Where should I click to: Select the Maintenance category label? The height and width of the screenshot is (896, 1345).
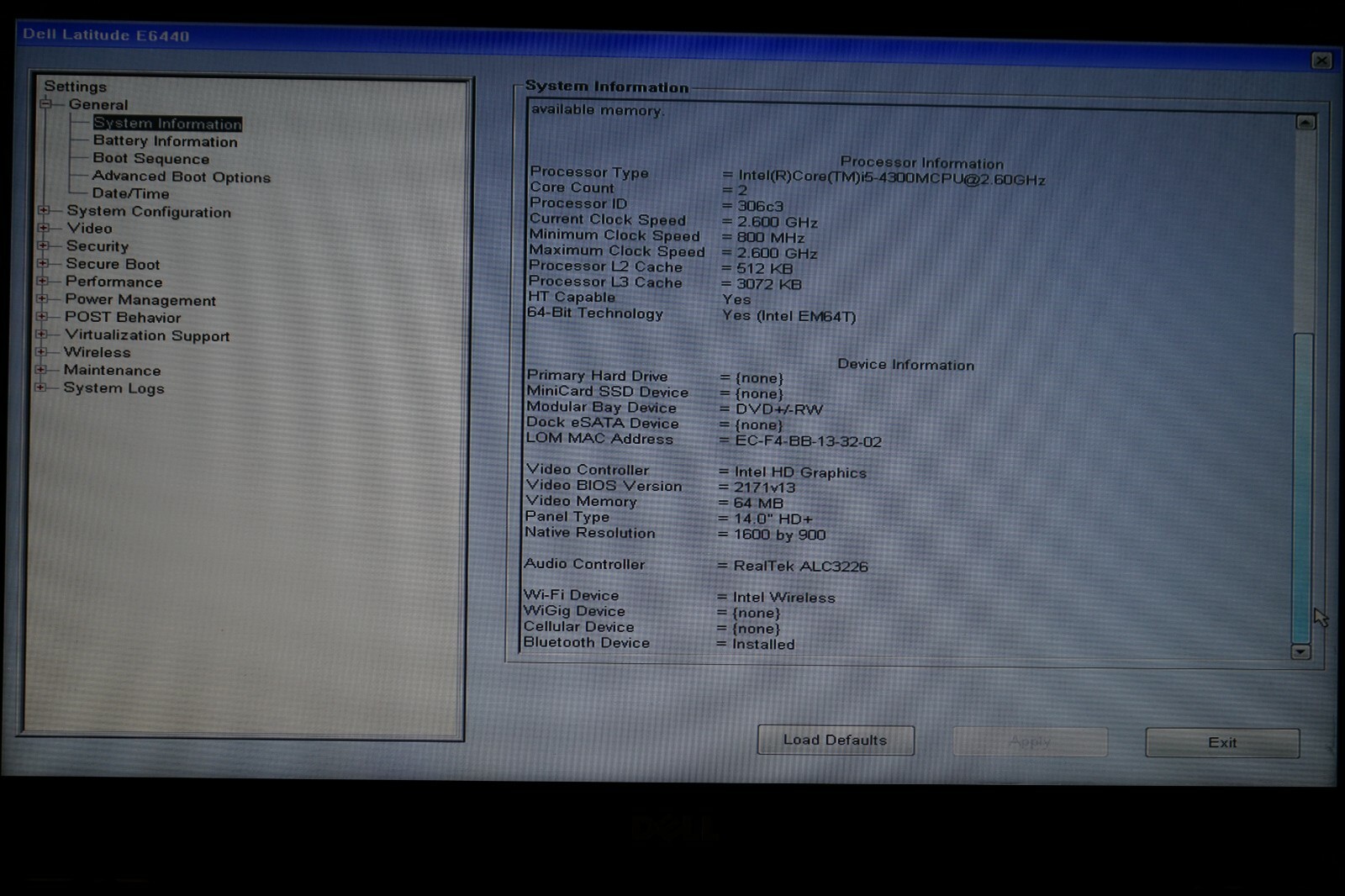(x=112, y=370)
